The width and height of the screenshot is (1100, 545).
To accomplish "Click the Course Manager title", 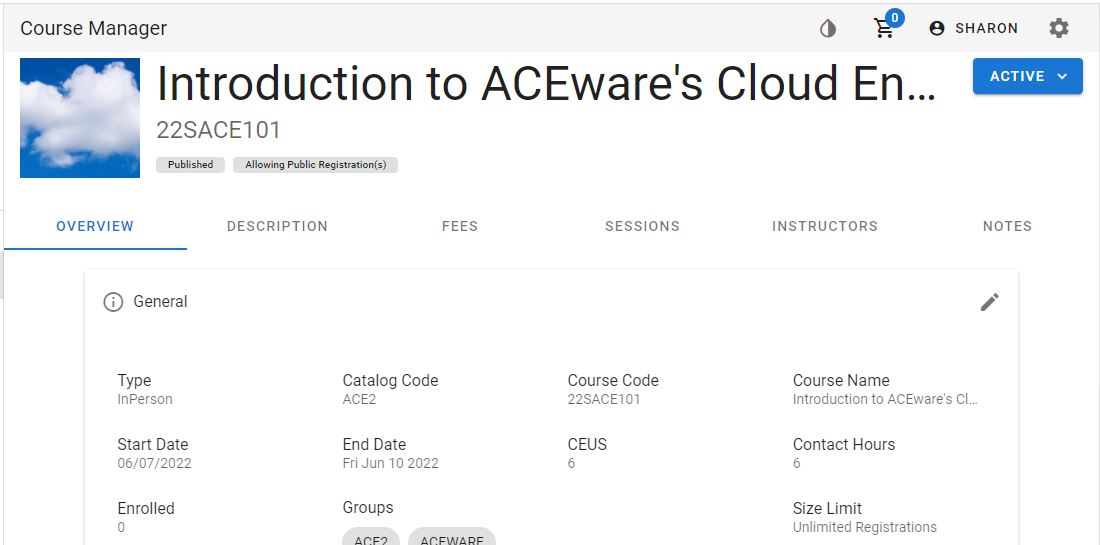I will point(93,28).
